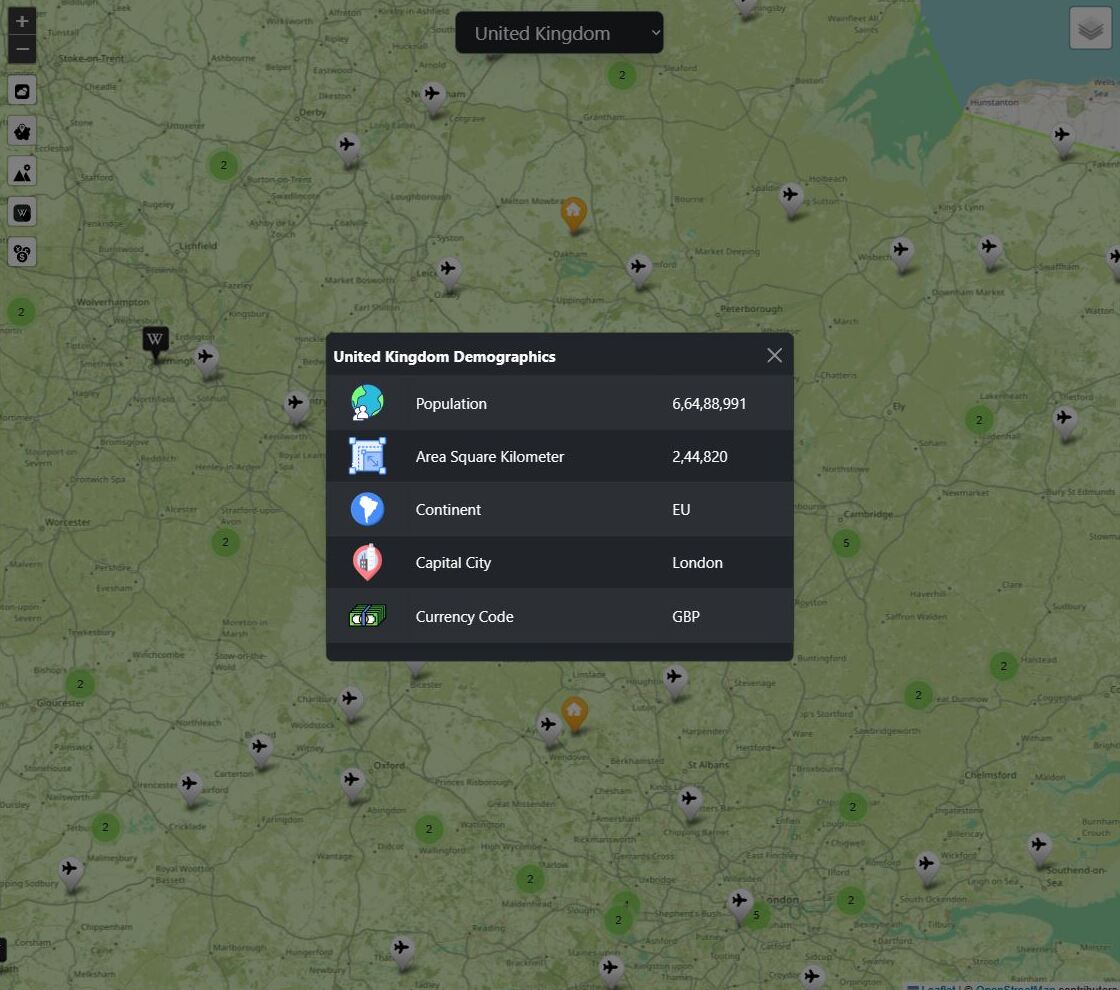
Task: Close the United Kingdom Demographics popup
Action: tap(774, 356)
